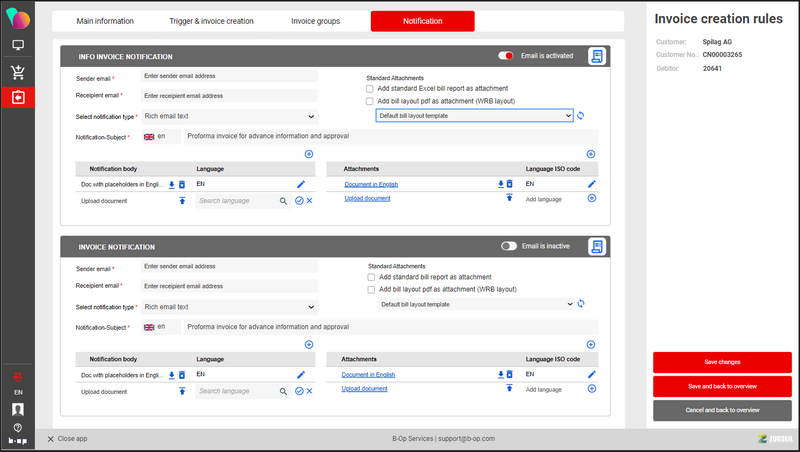Check Add standard Excel bill report as attachment
800x452 pixels.
click(x=369, y=89)
